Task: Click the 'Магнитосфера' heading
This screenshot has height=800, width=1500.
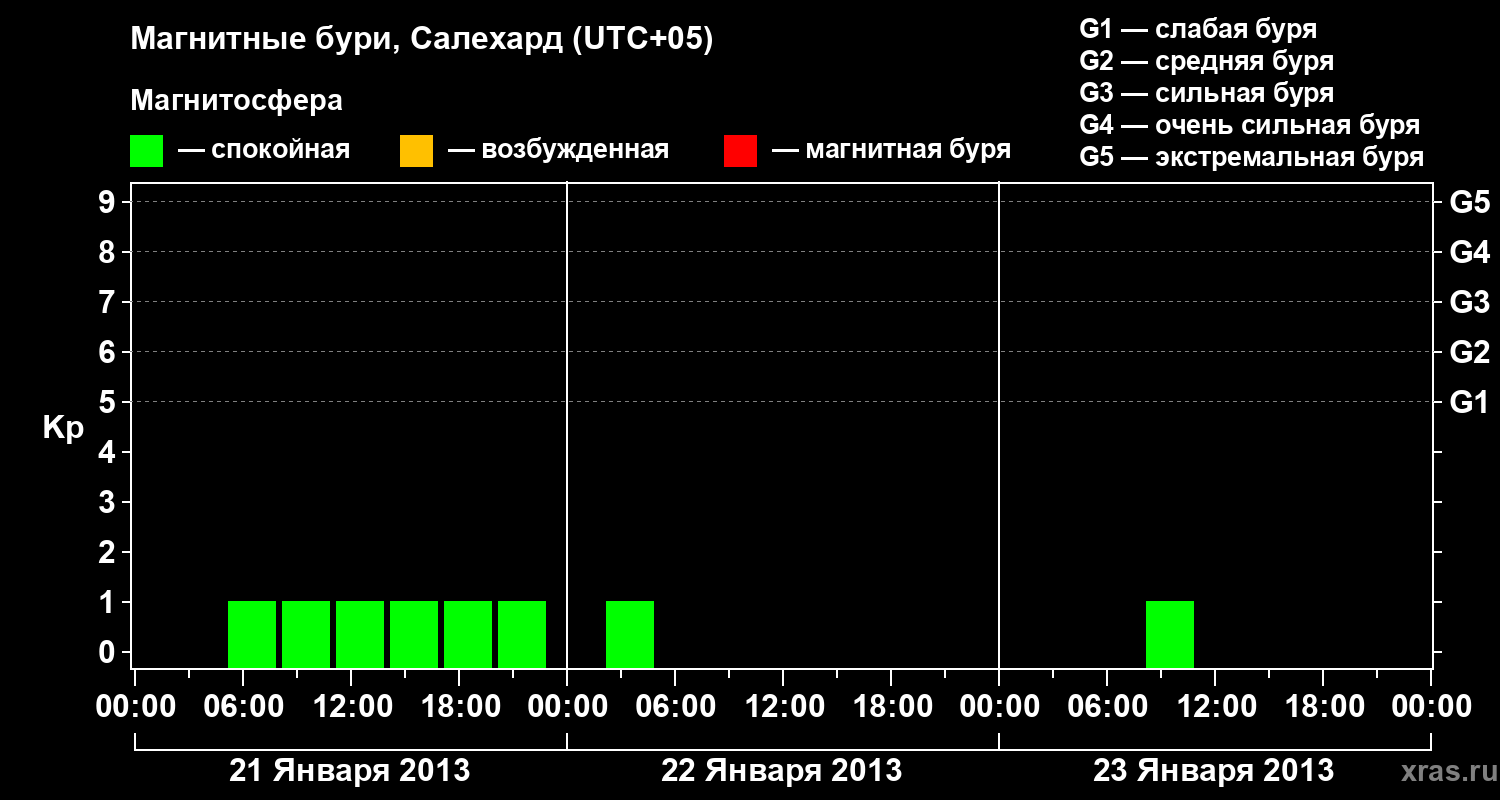Action: tap(236, 101)
